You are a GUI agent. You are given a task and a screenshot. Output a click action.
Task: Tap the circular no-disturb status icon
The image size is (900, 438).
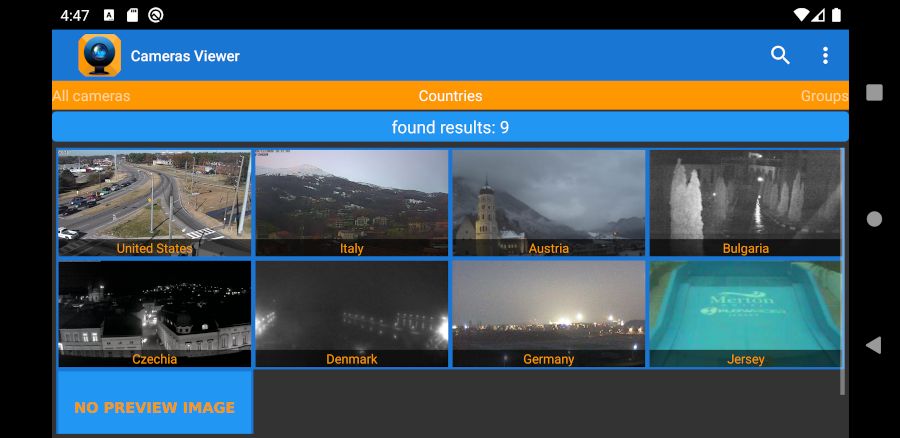click(156, 15)
